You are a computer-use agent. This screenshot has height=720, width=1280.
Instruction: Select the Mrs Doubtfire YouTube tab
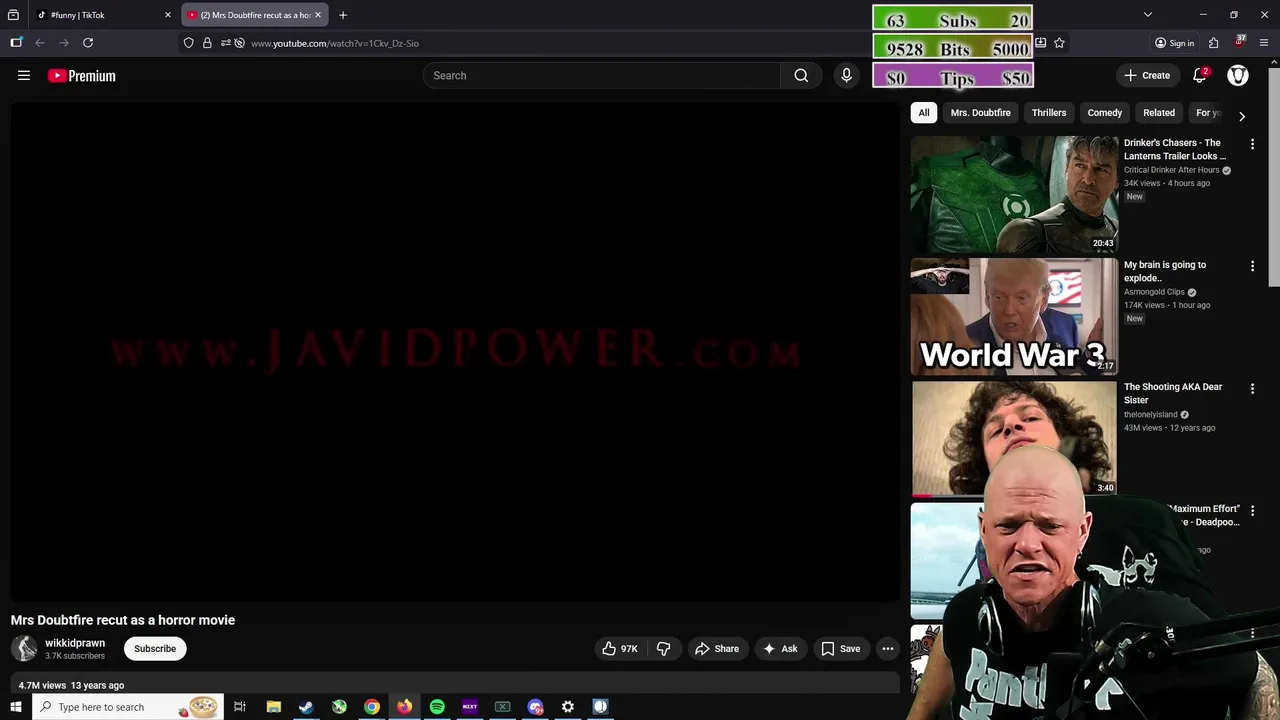pyautogui.click(x=254, y=15)
